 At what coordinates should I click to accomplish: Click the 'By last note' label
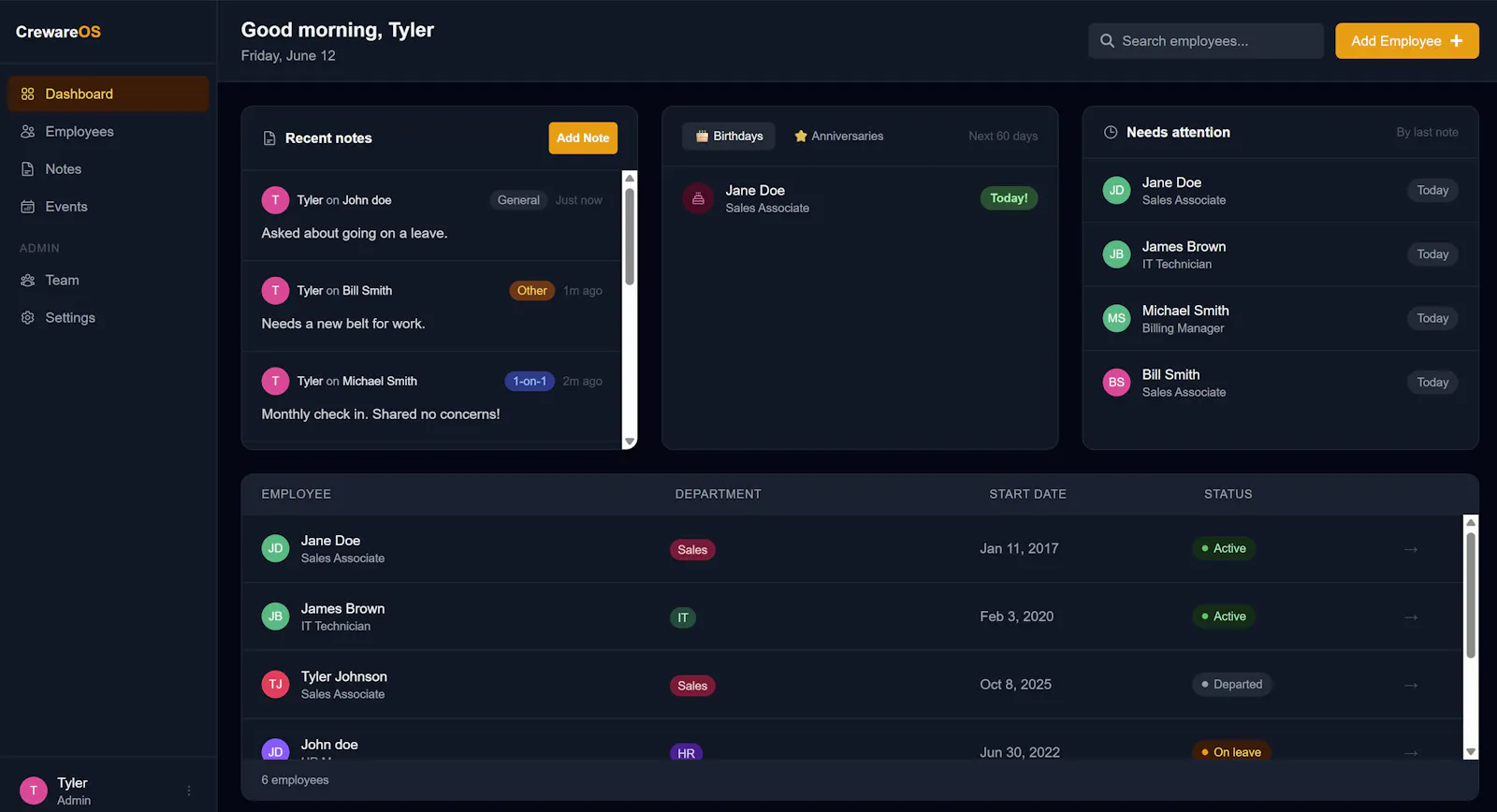click(1428, 133)
